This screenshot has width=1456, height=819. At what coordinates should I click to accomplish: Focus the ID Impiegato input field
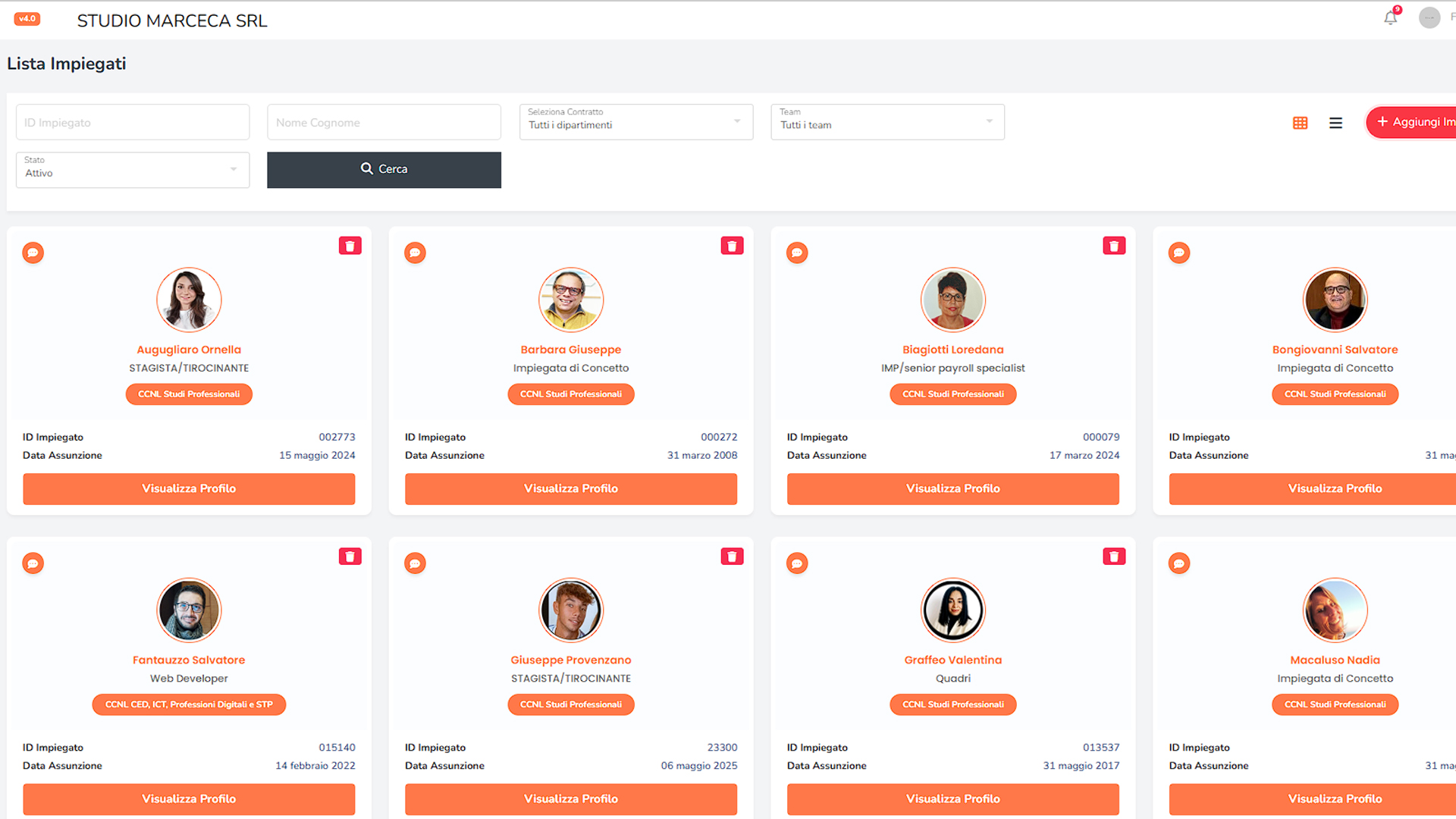coord(132,122)
